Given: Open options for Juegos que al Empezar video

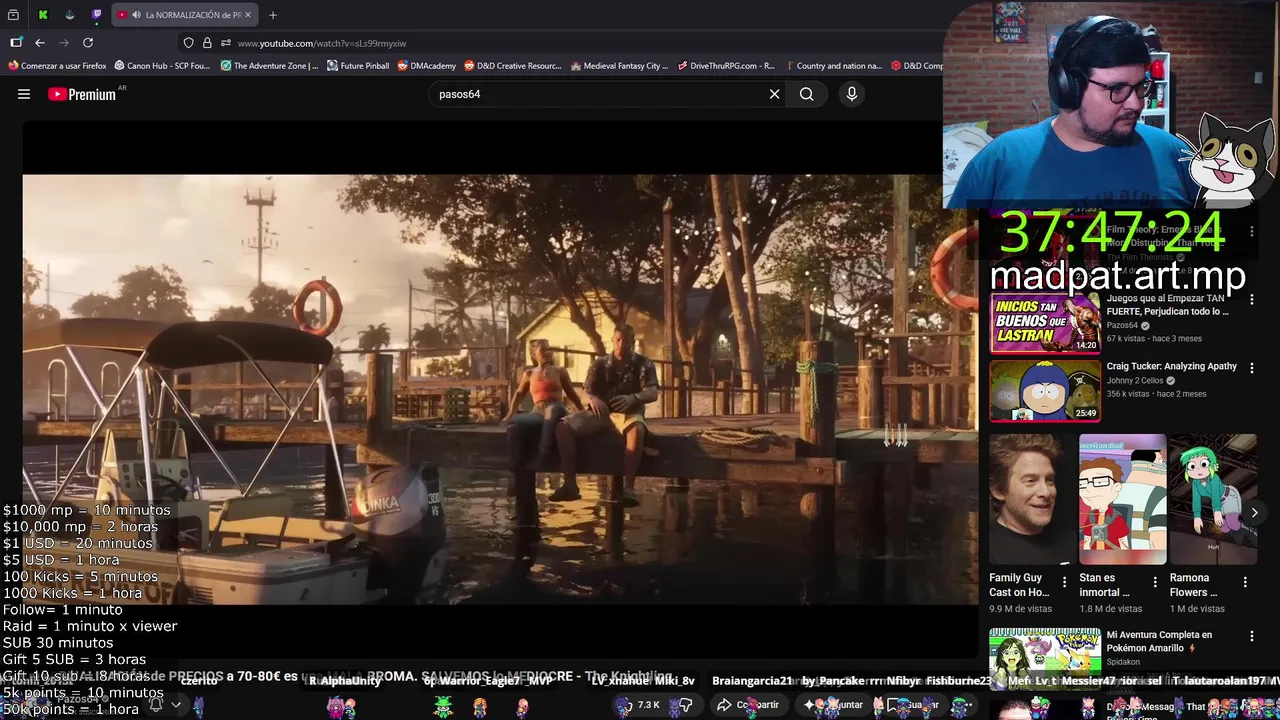Looking at the screenshot, I should click(x=1252, y=299).
